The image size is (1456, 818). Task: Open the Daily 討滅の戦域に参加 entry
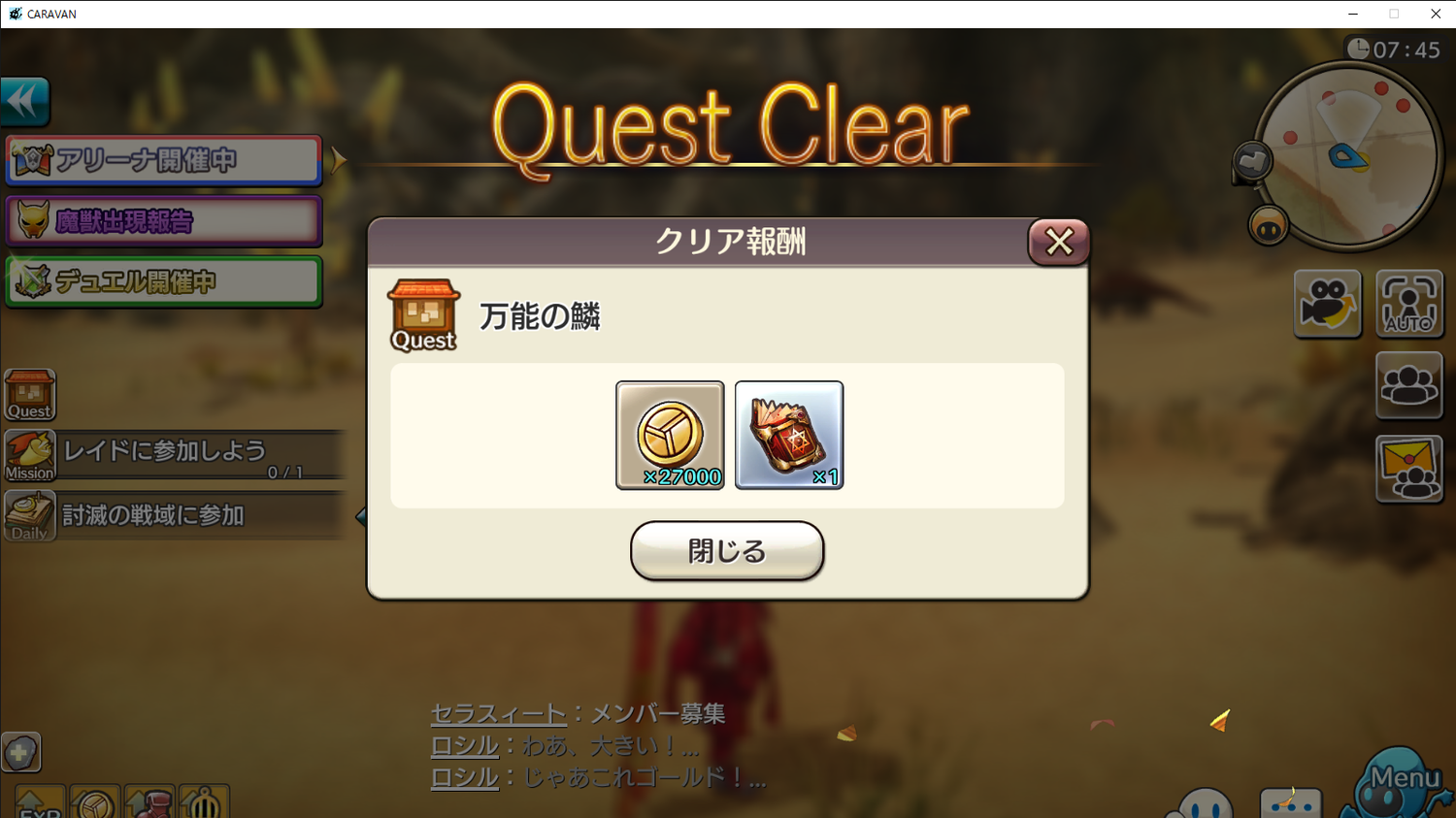[175, 515]
